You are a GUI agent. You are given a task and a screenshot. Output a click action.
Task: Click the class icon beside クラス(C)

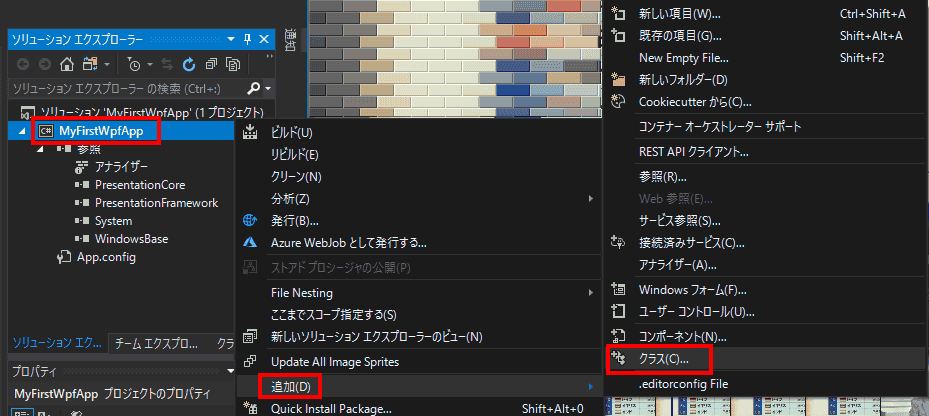pos(619,358)
